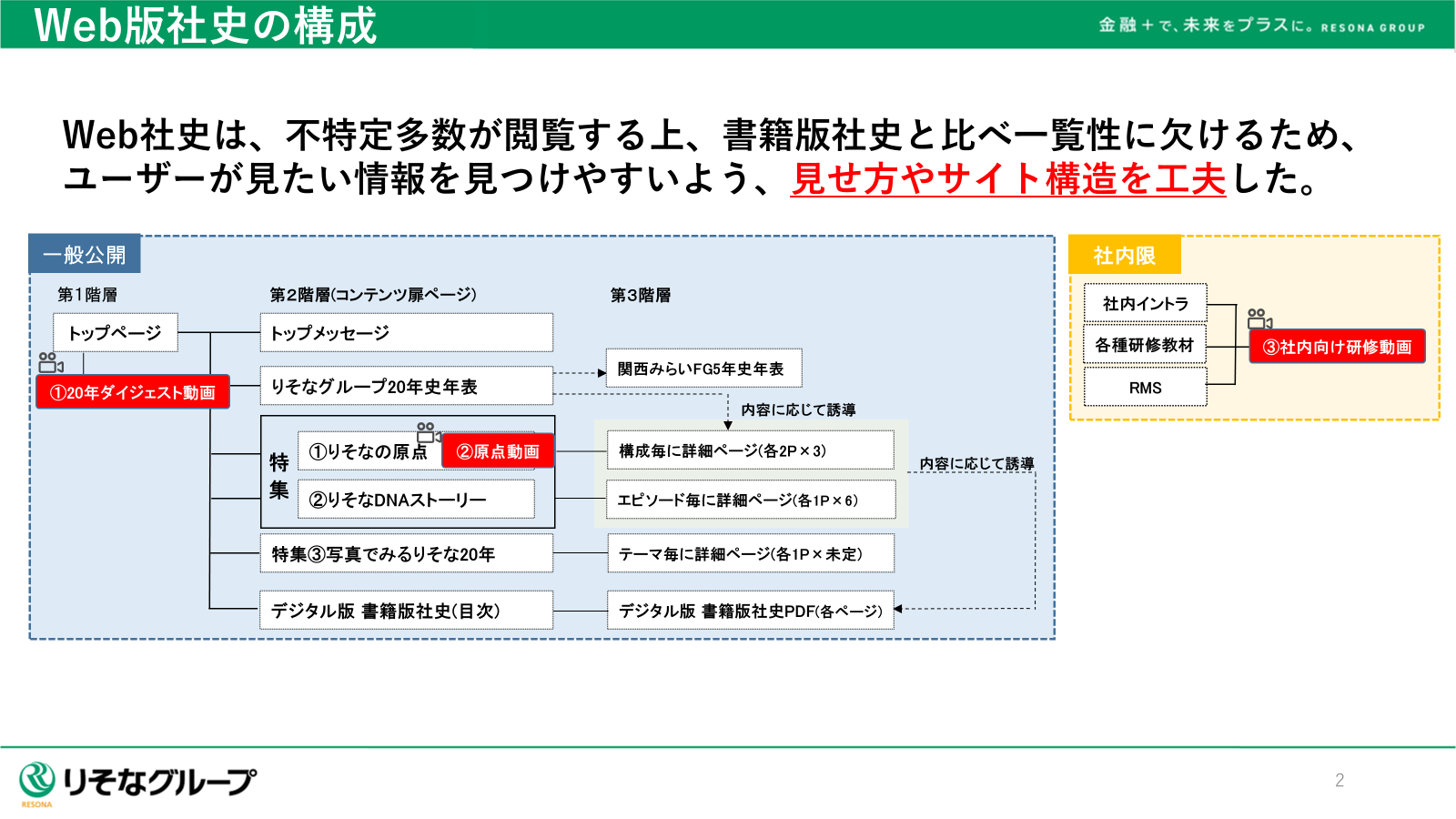Click 特集③写真でみるりそな20年 box
Viewport: 1456px width, 819px height.
pyautogui.click(x=406, y=554)
